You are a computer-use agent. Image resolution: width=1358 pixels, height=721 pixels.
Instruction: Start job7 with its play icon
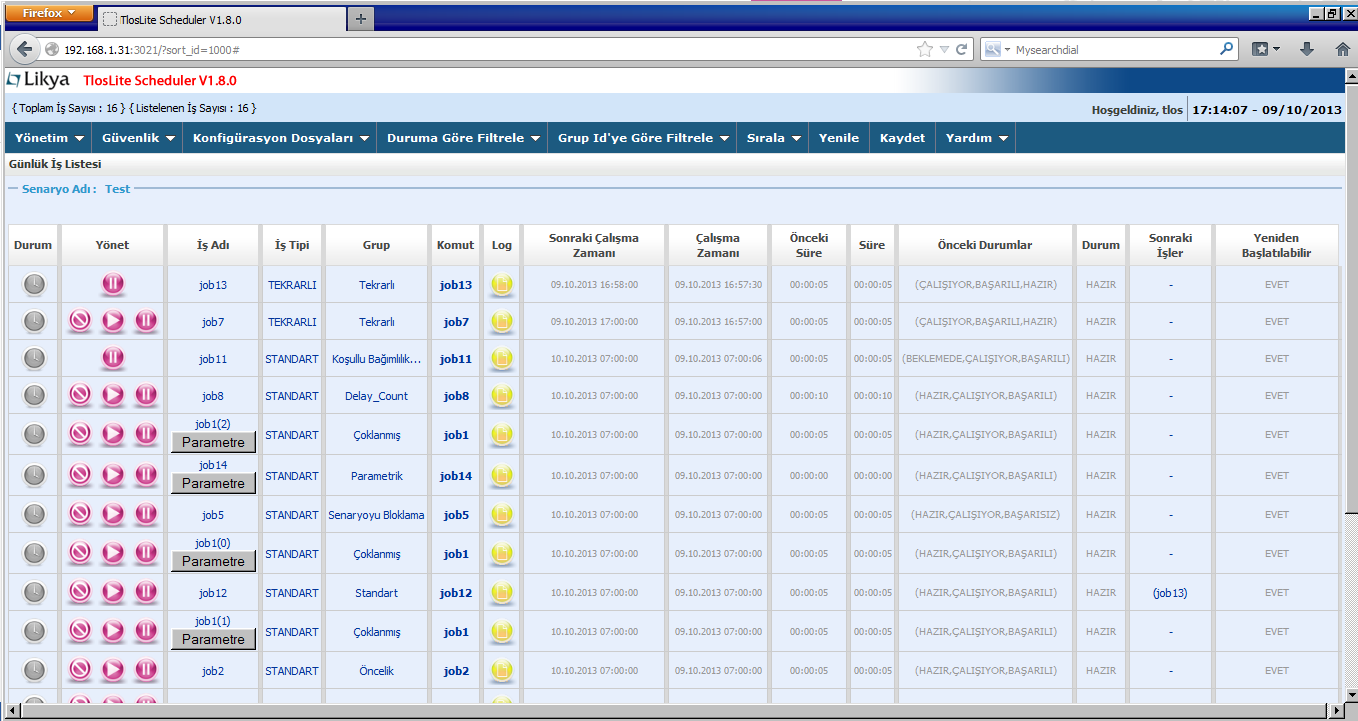113,321
